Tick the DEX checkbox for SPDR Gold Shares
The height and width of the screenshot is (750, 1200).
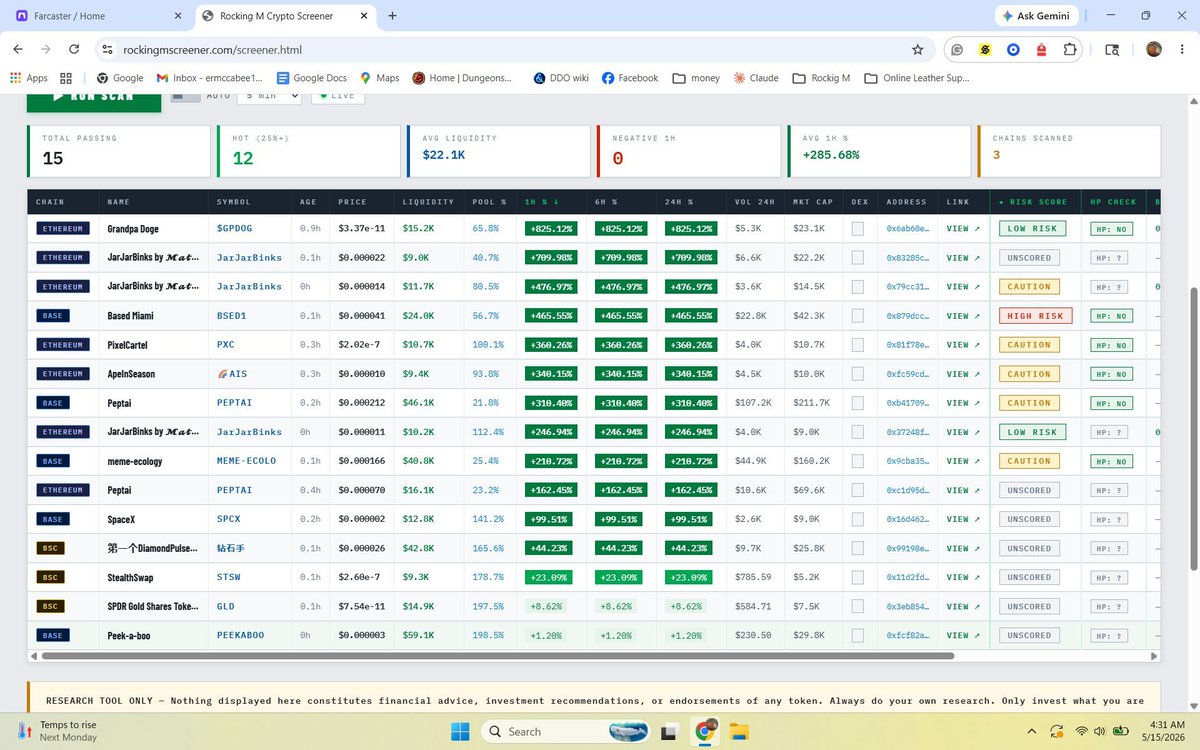coord(858,606)
